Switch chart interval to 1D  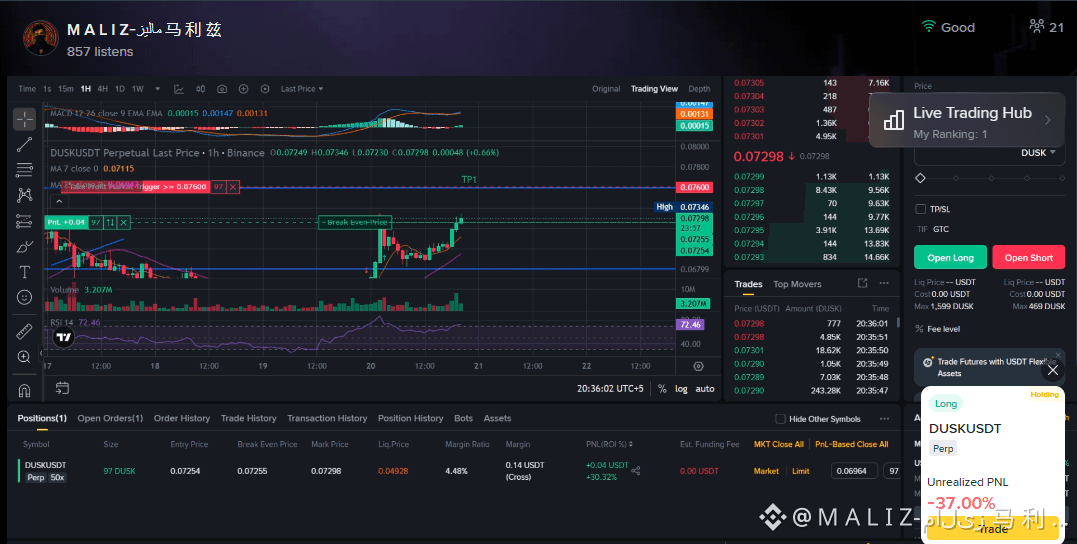pos(120,89)
